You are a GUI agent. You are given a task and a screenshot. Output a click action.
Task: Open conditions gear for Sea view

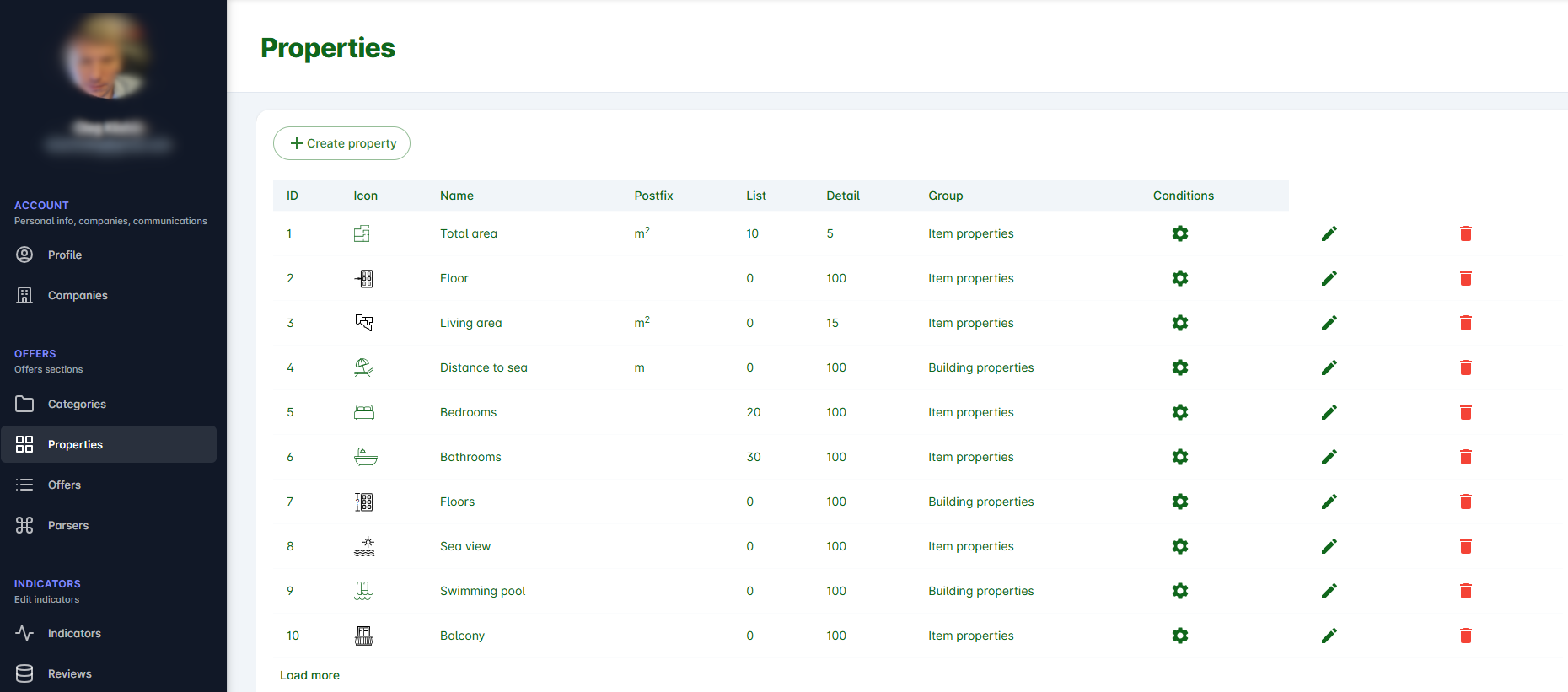pyautogui.click(x=1180, y=546)
